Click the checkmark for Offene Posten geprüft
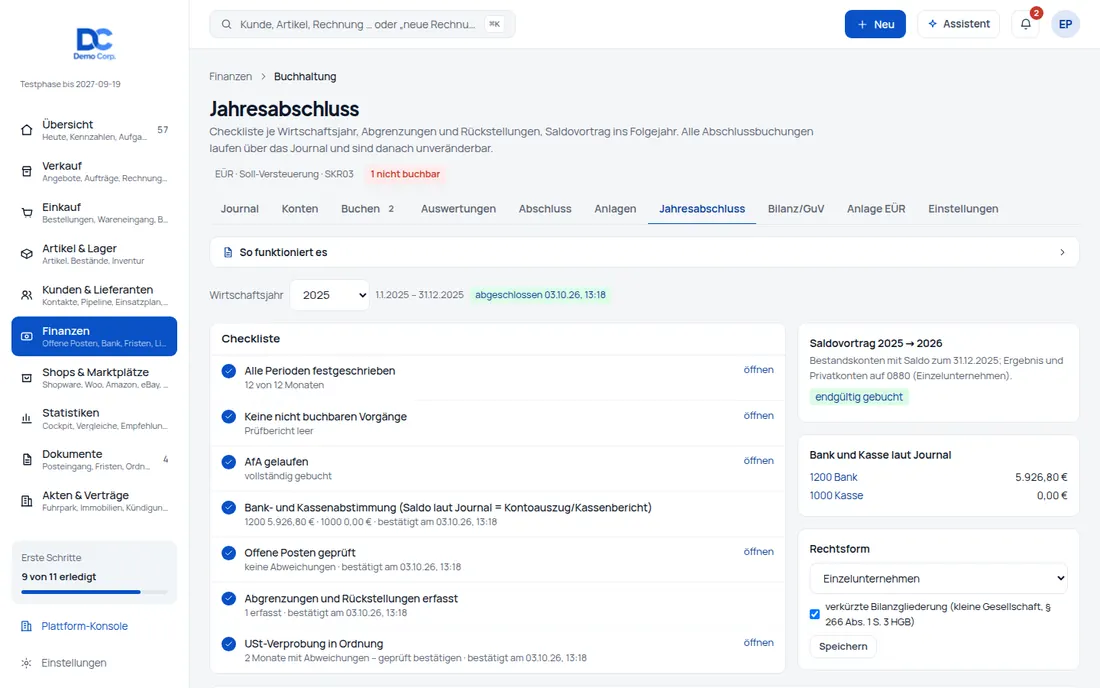Viewport: 1100px width, 688px height. (229, 553)
